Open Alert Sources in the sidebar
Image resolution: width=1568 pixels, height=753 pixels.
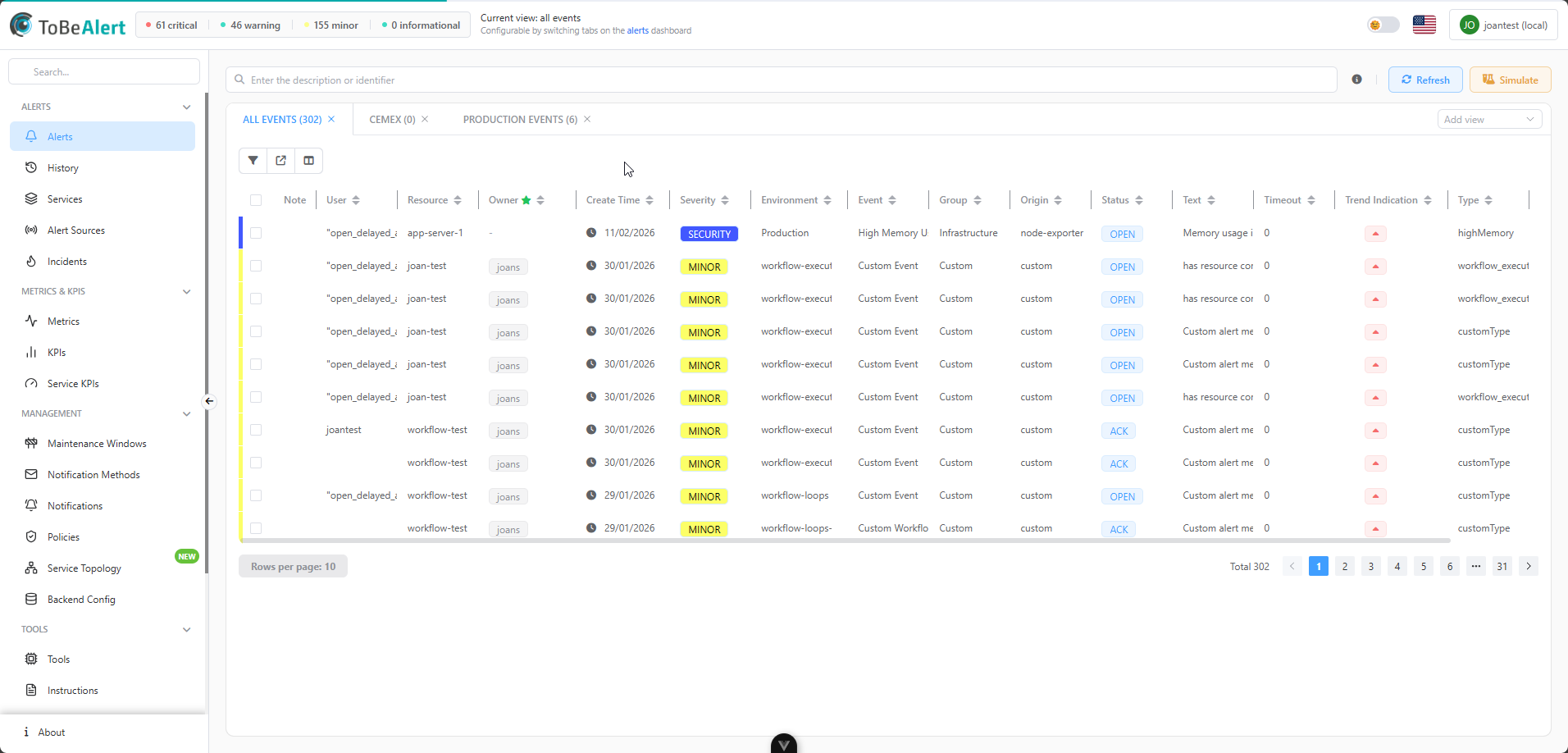point(103,230)
